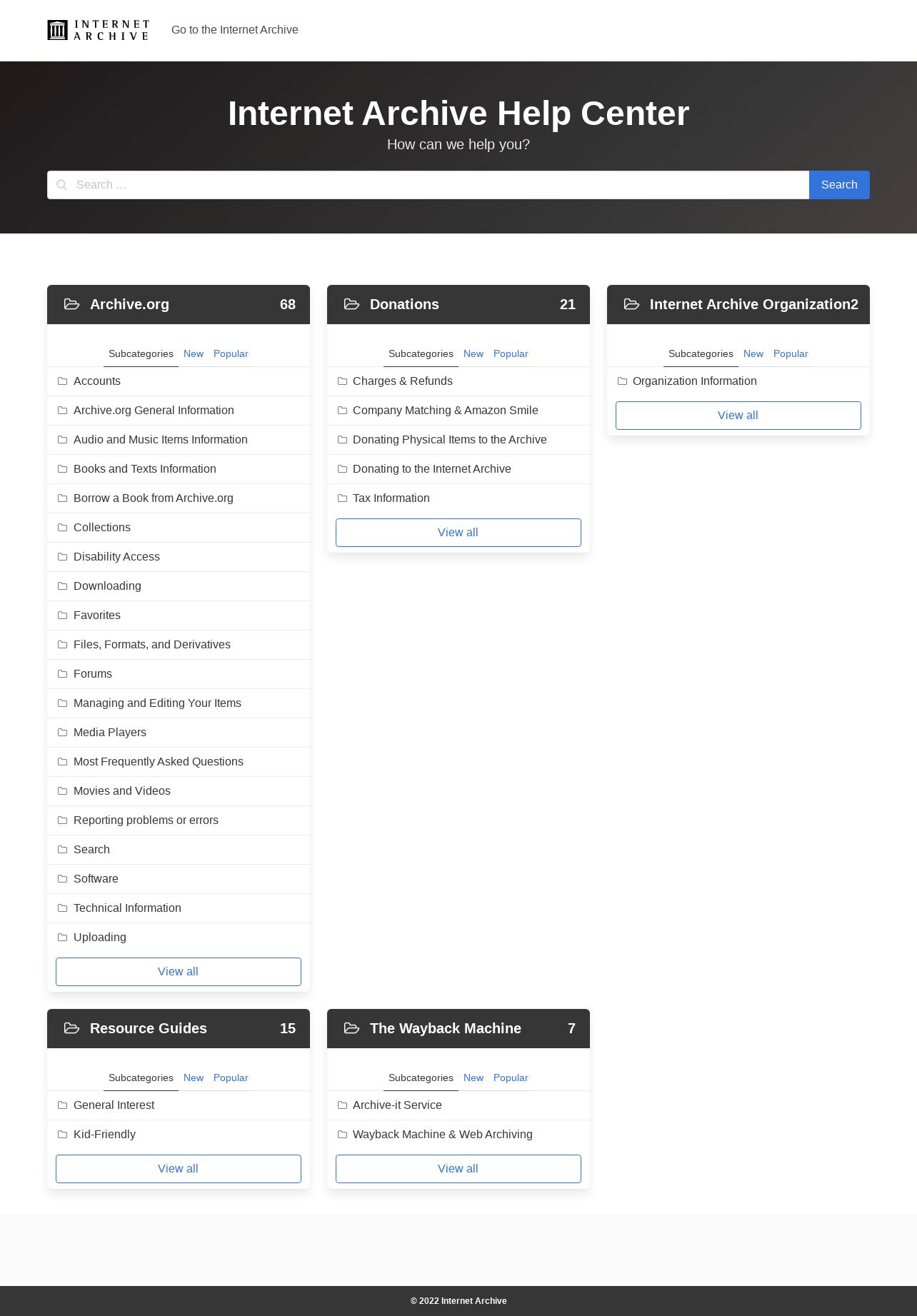Open Audio and Music Items Information
Image resolution: width=917 pixels, height=1316 pixels.
[161, 440]
